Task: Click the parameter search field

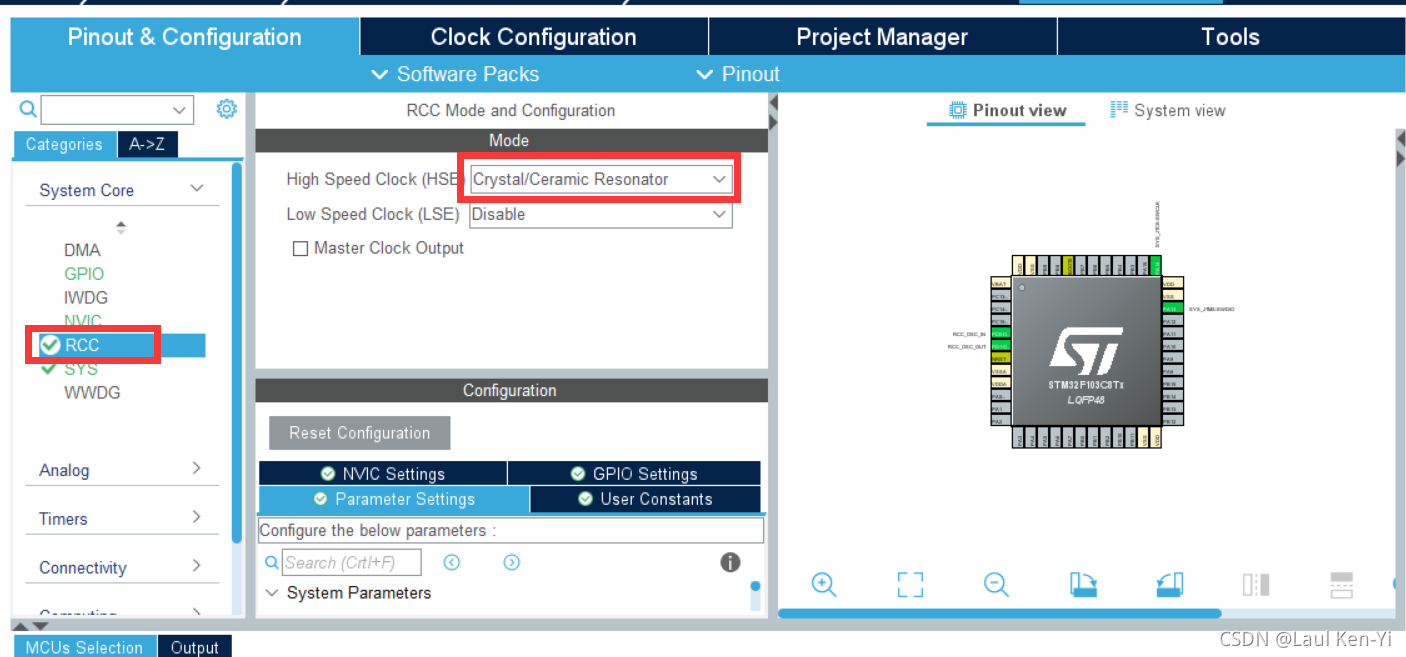Action: click(352, 563)
